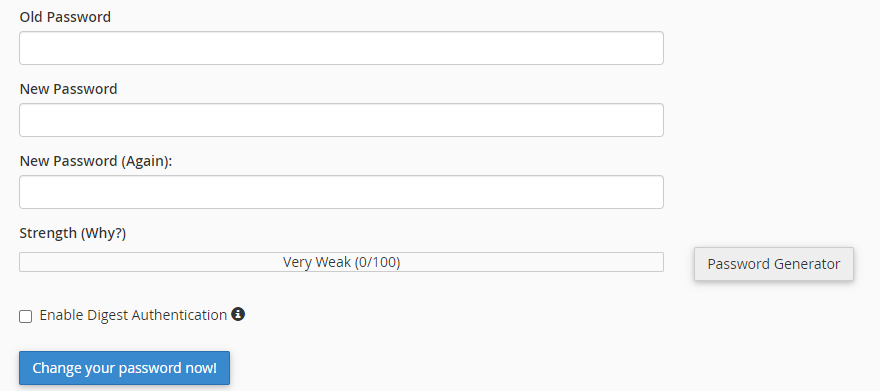
Task: Focus the Old Password input field
Action: [x=341, y=48]
